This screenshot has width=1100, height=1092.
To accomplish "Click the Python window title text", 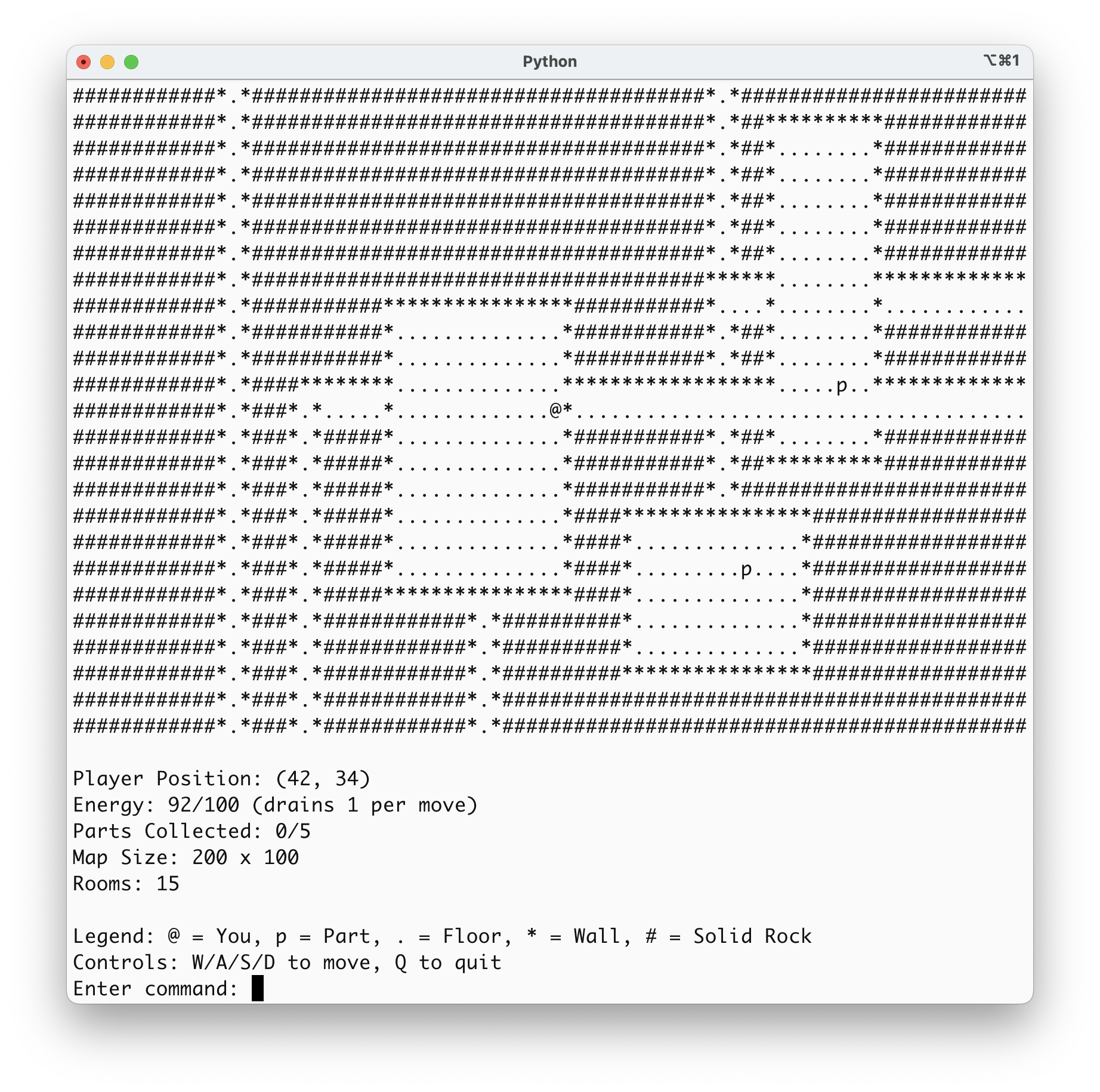I will click(549, 61).
